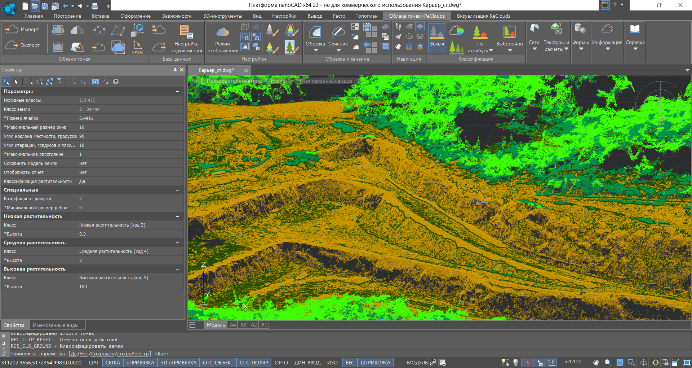Viewport: 692px width, 368px height.
Task: Click the Сечение section pen icon
Action: tap(338, 32)
